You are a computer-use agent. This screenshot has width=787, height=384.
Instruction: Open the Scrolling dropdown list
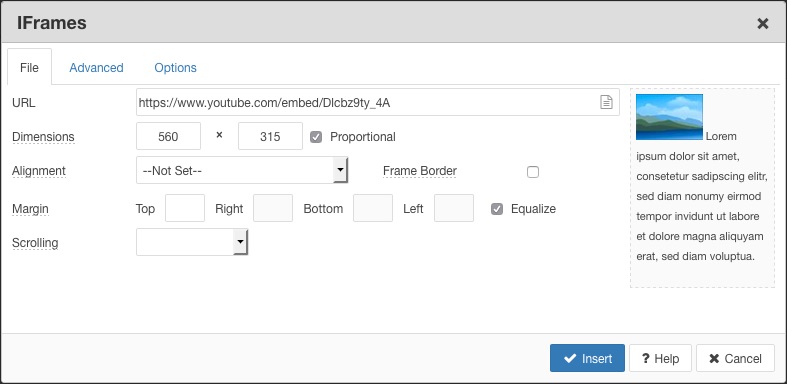(x=192, y=242)
